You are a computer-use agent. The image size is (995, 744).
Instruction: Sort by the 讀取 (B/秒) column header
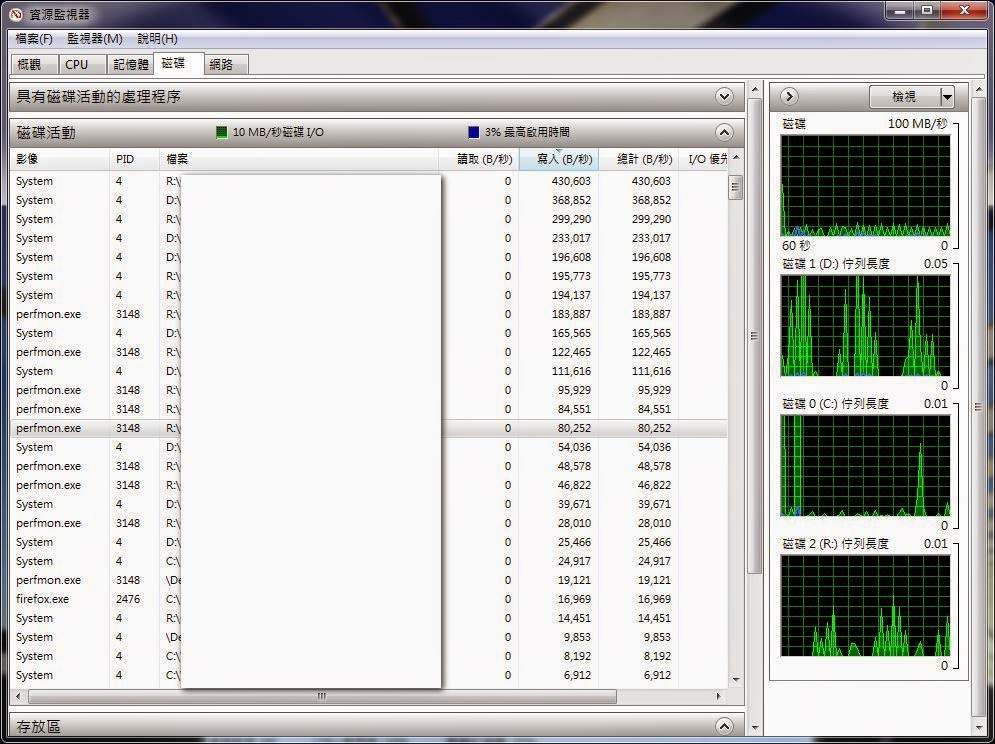[479, 159]
